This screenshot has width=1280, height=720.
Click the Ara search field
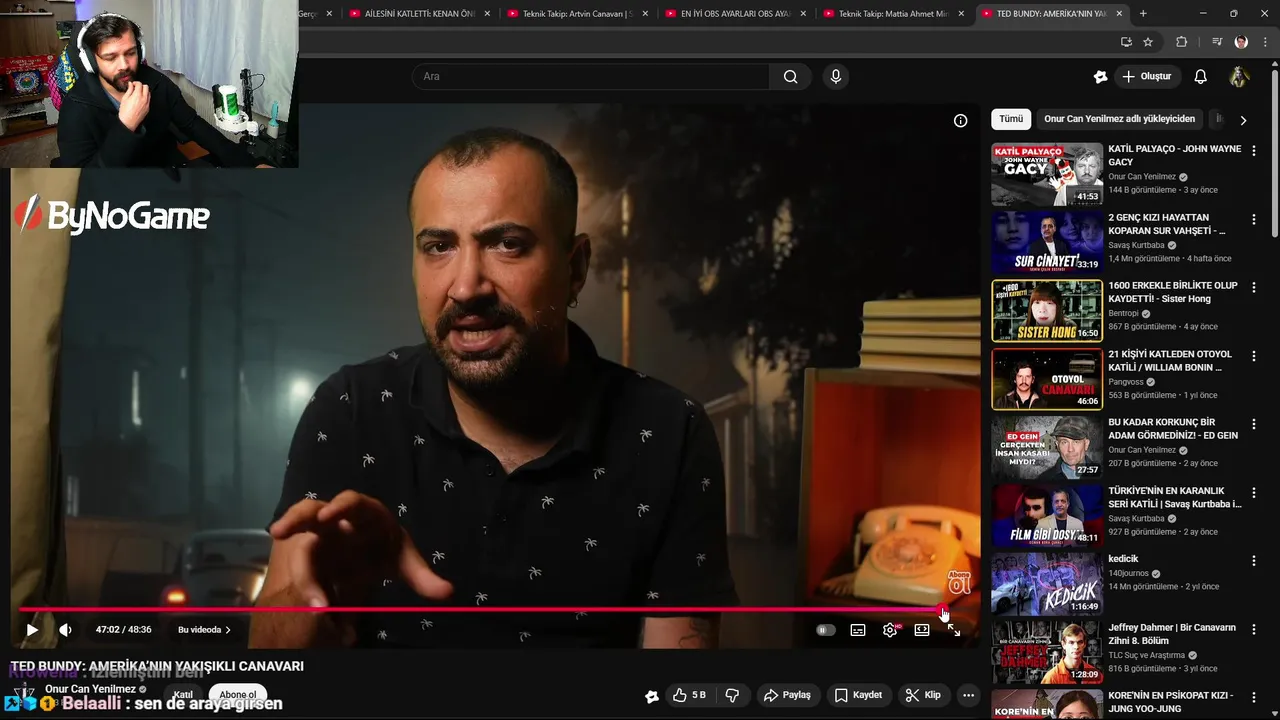tap(590, 76)
